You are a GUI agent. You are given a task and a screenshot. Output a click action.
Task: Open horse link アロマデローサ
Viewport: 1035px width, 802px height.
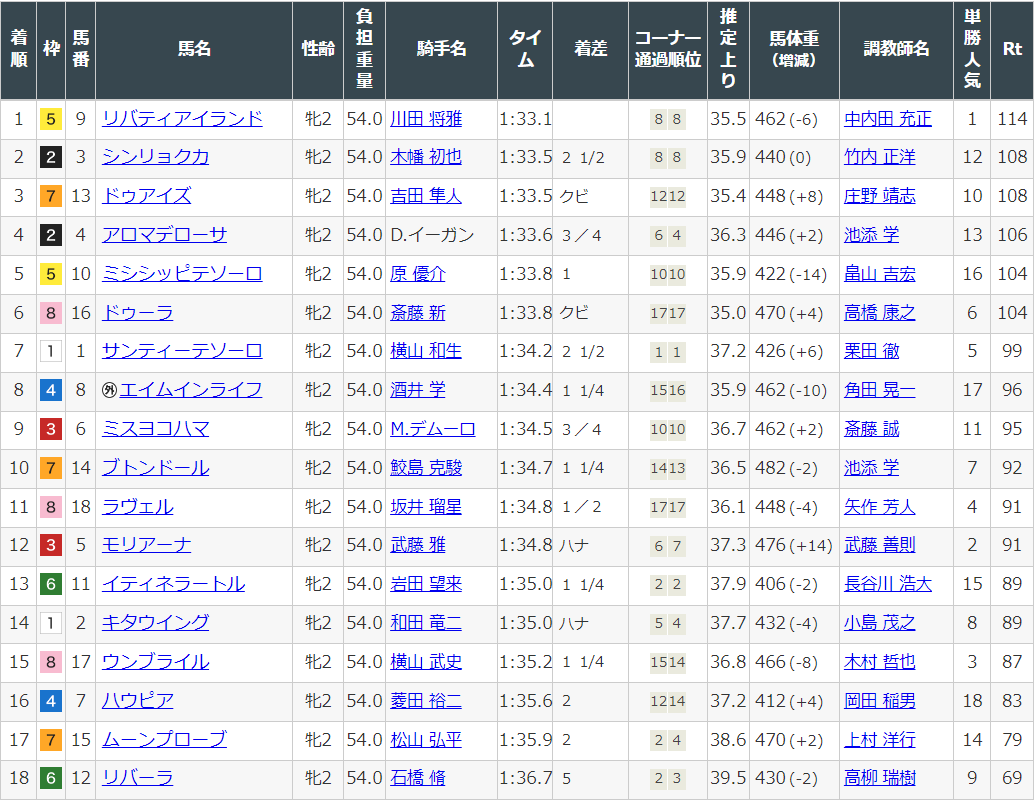(164, 235)
